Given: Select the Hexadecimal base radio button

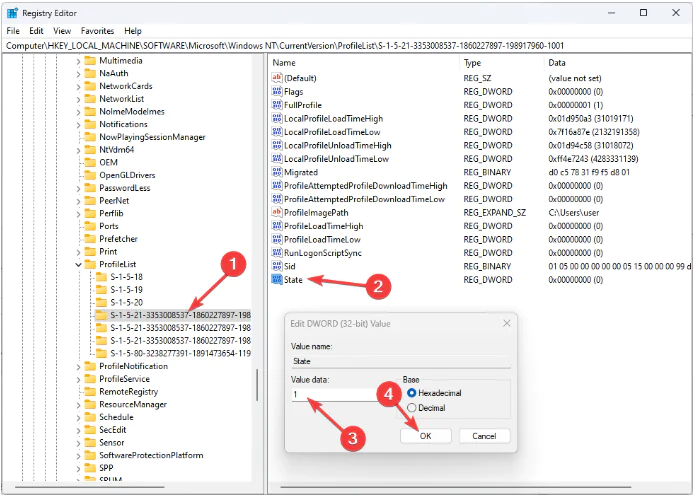Looking at the screenshot, I should (411, 393).
